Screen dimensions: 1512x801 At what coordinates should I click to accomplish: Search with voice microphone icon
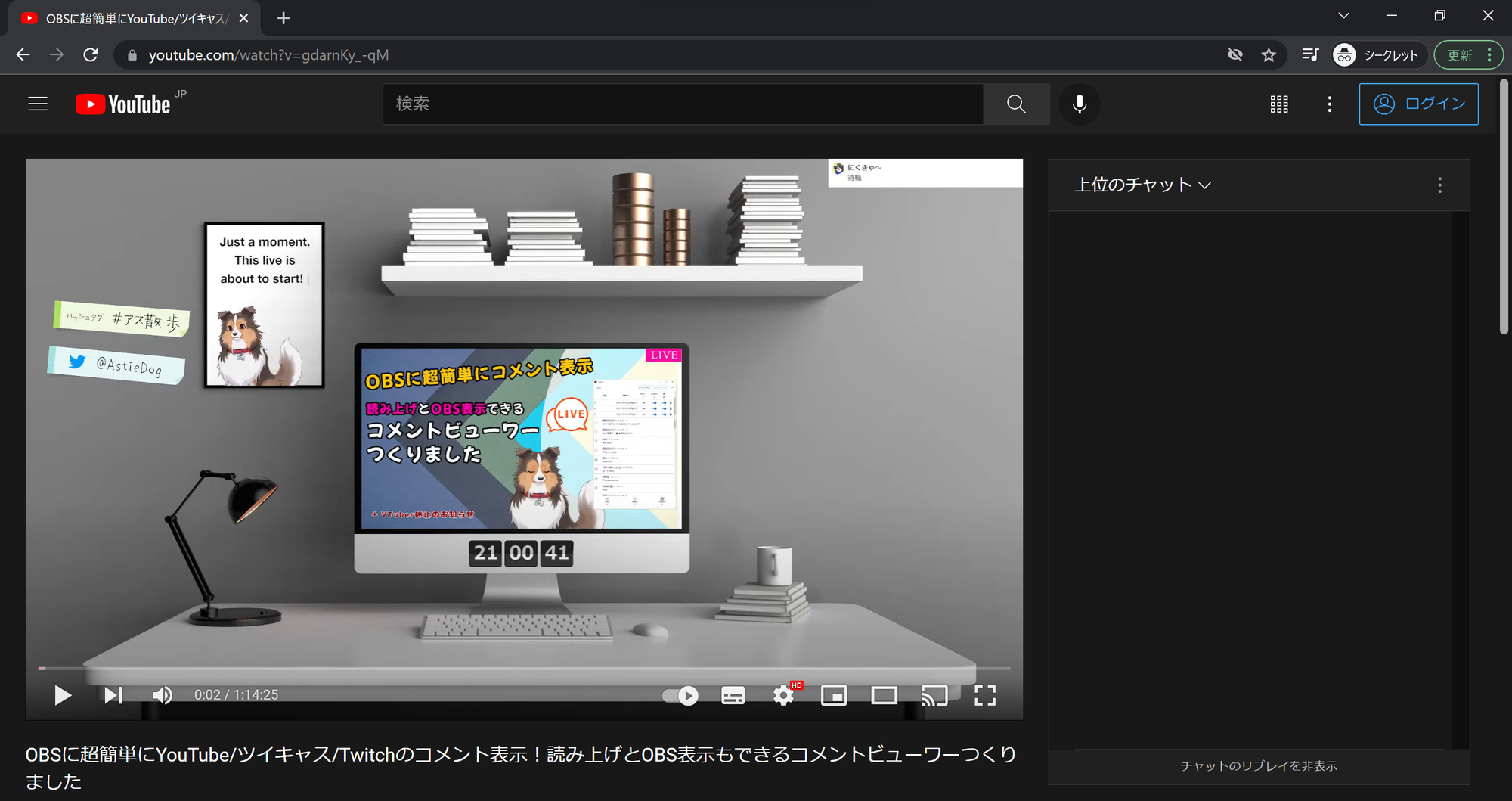point(1080,104)
